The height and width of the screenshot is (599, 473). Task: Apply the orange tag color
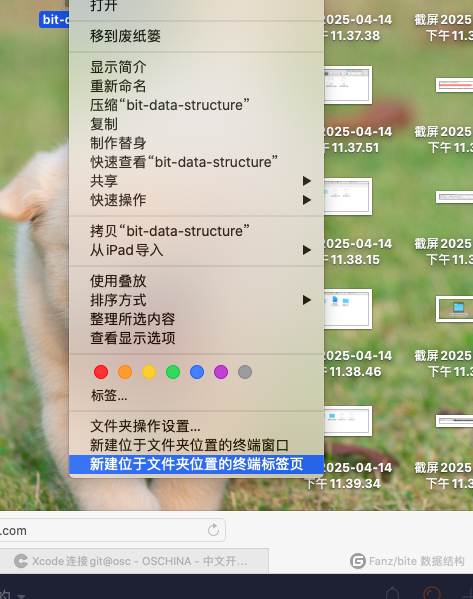(125, 372)
